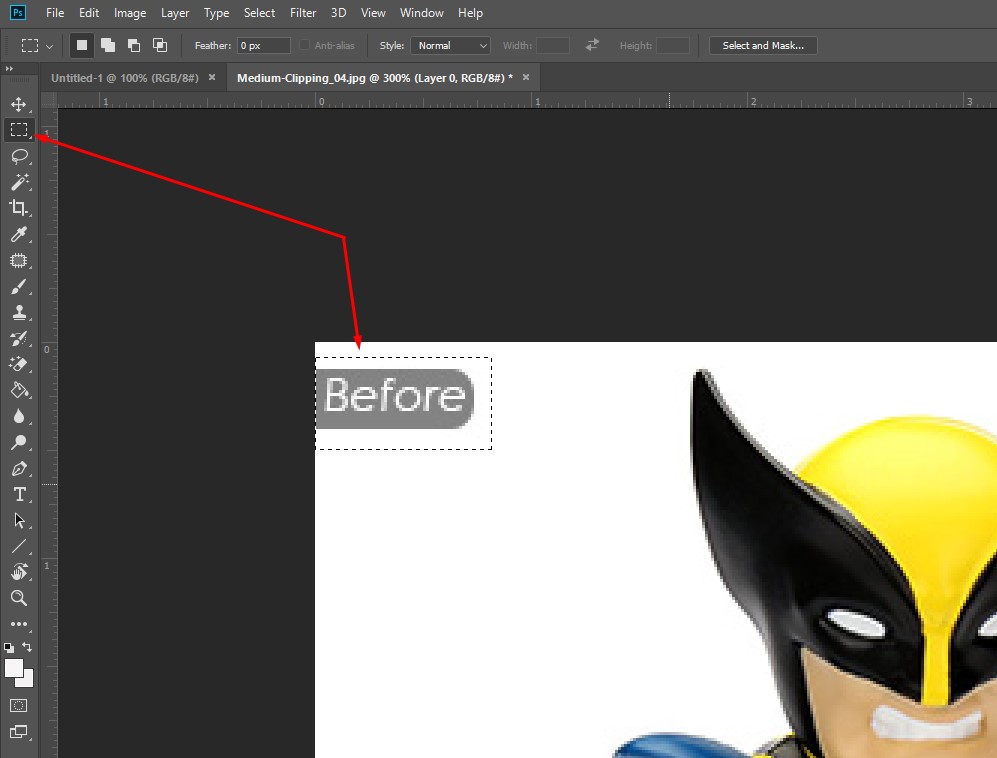Open the Filter menu
The height and width of the screenshot is (758, 997).
pos(303,13)
